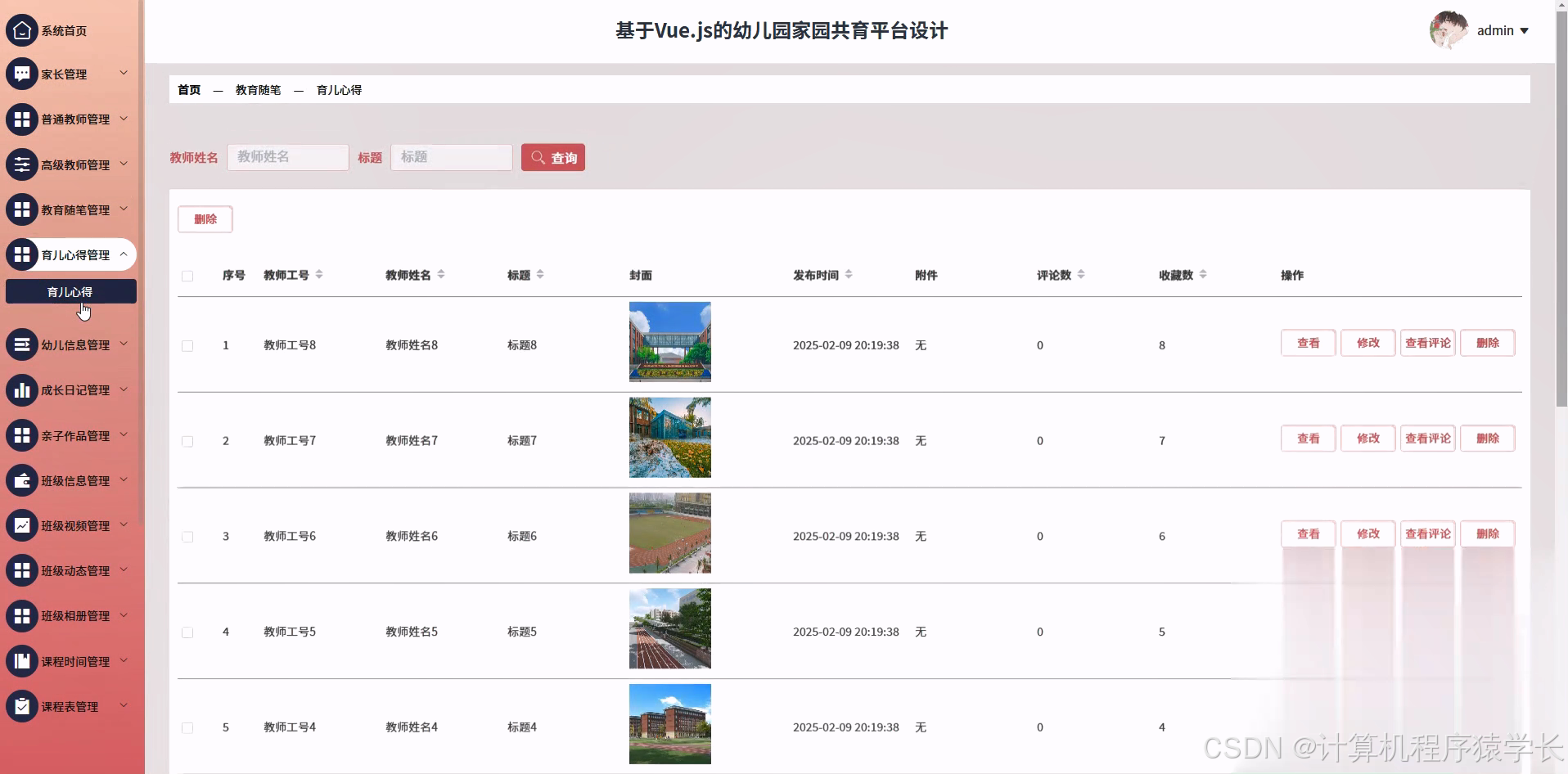This screenshot has height=774, width=1568.
Task: Click the 课程时间管理 clock icon
Action: [x=22, y=661]
